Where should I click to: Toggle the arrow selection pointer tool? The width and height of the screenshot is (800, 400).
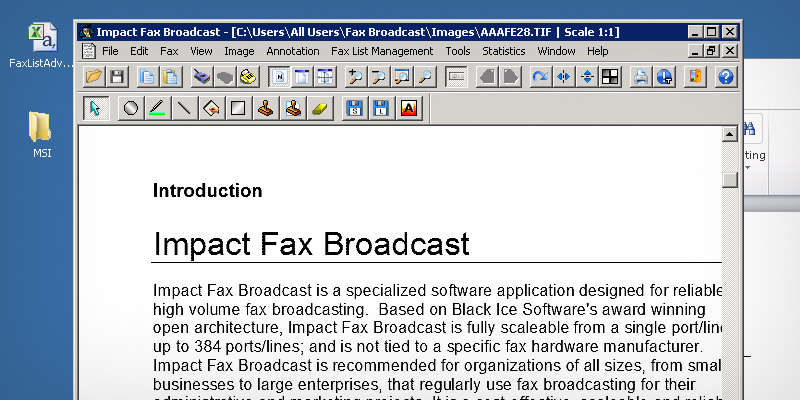coord(95,108)
